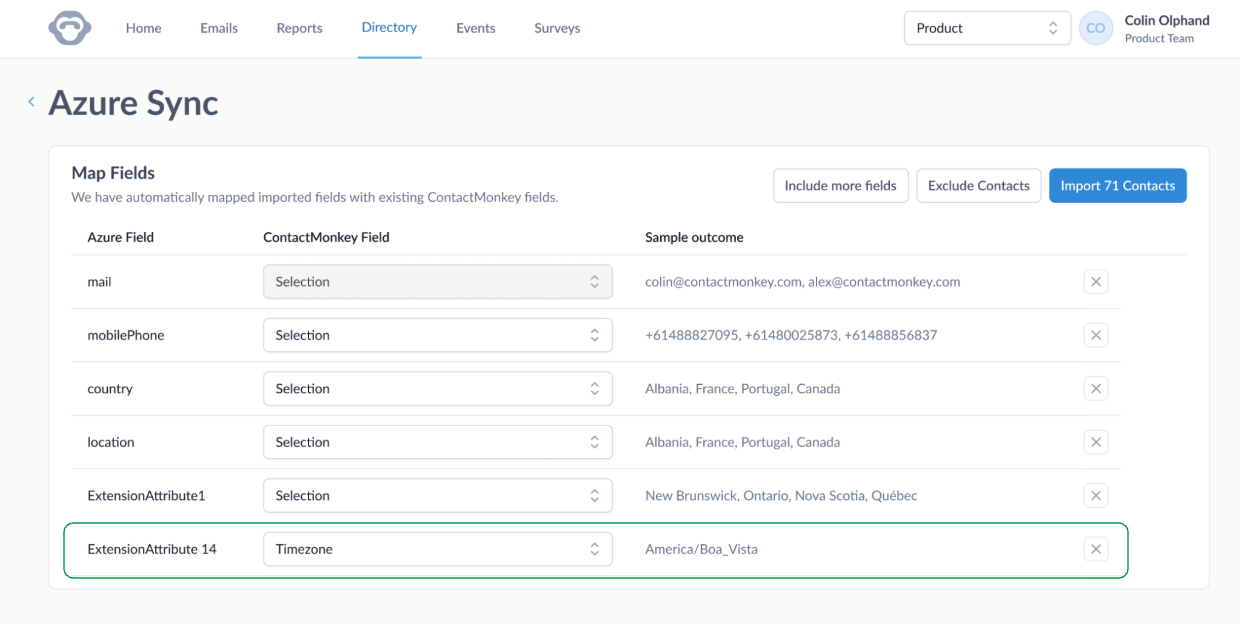Image resolution: width=1240 pixels, height=624 pixels.
Task: Click the Sample outcome column header
Action: point(694,237)
